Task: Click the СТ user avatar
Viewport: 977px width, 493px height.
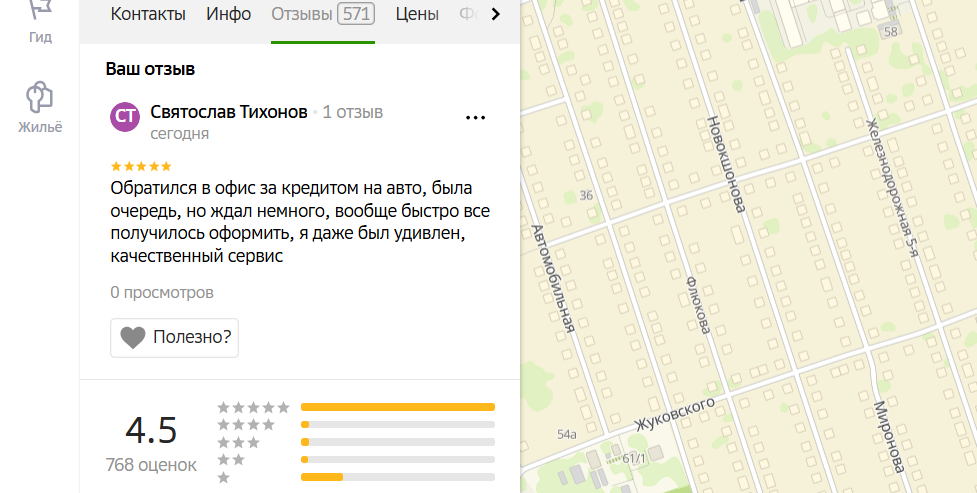Action: pyautogui.click(x=125, y=117)
